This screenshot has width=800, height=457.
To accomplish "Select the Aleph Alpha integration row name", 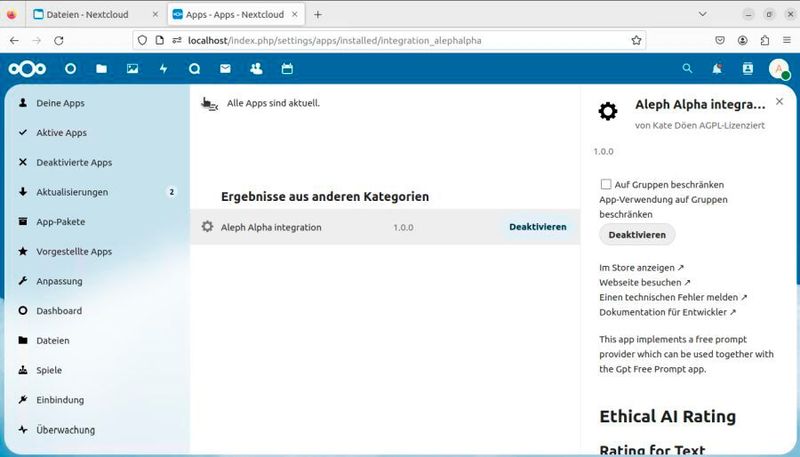I will [x=271, y=227].
